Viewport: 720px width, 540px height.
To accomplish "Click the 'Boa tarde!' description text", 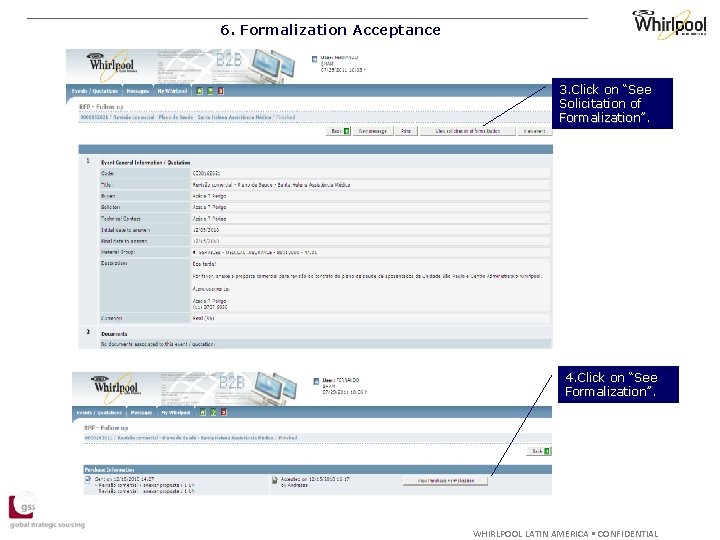I will coord(204,264).
